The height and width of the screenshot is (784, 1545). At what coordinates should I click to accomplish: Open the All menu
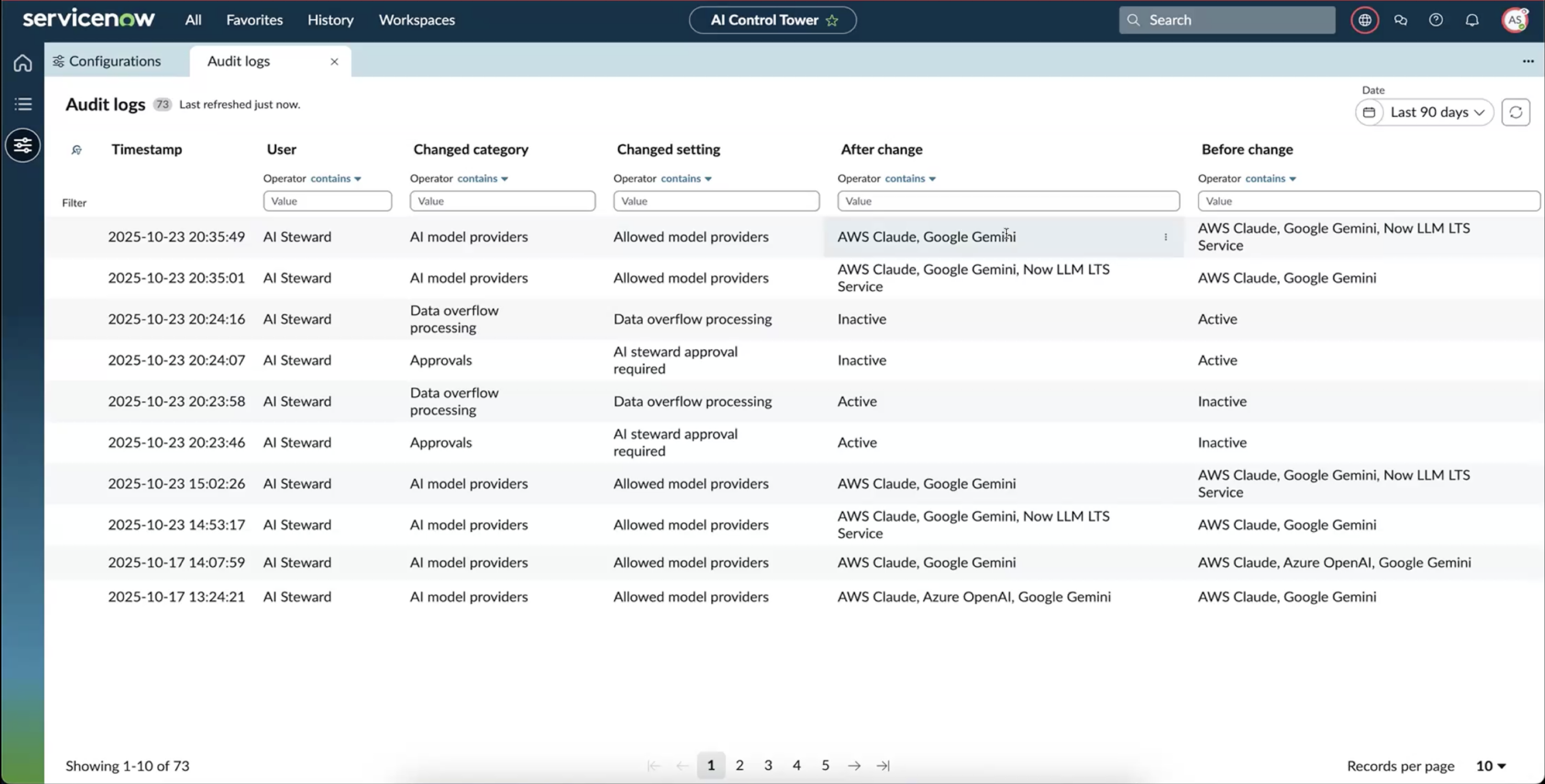coord(193,21)
